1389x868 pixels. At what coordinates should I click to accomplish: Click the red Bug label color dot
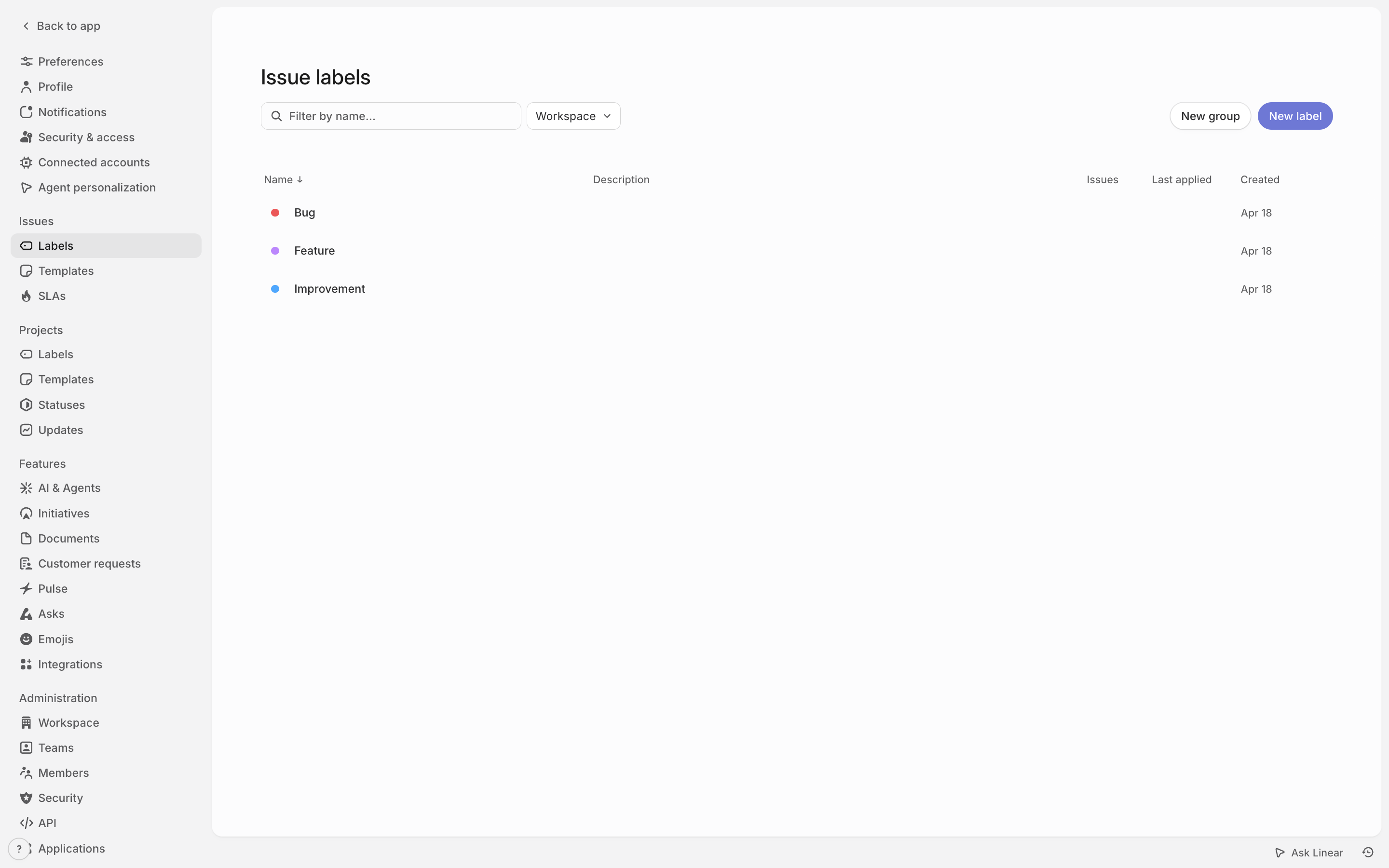click(275, 212)
